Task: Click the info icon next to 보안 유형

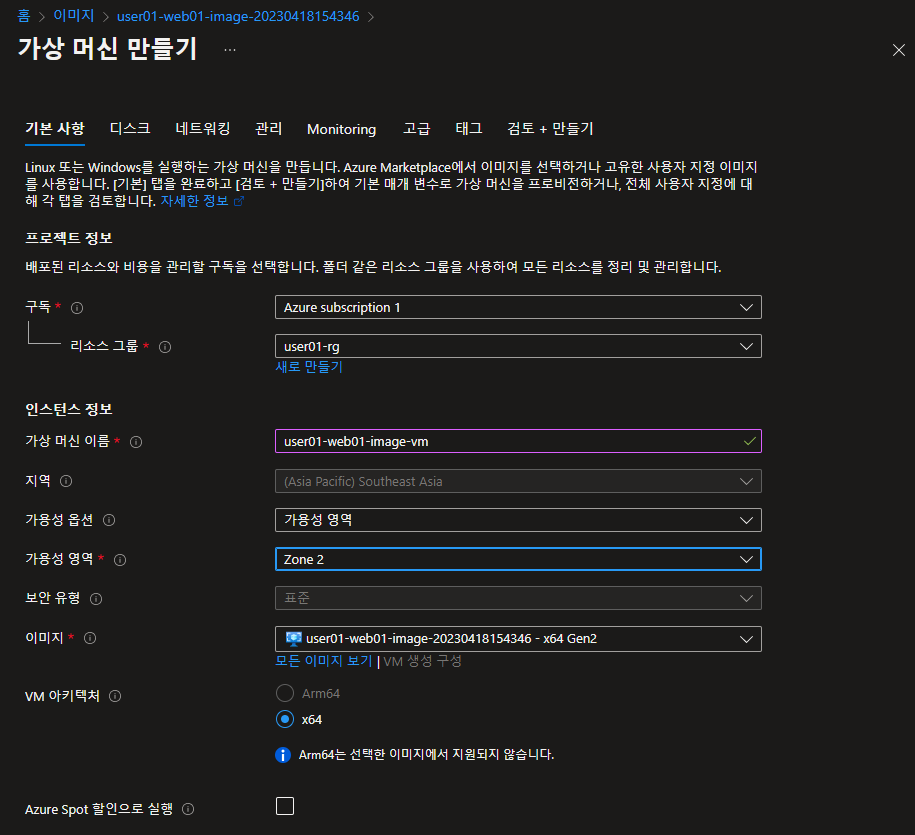Action: 96,599
